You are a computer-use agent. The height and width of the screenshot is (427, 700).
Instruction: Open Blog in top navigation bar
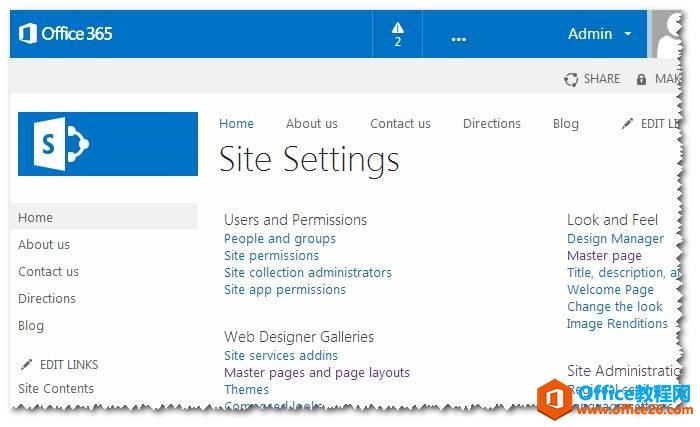click(x=566, y=124)
